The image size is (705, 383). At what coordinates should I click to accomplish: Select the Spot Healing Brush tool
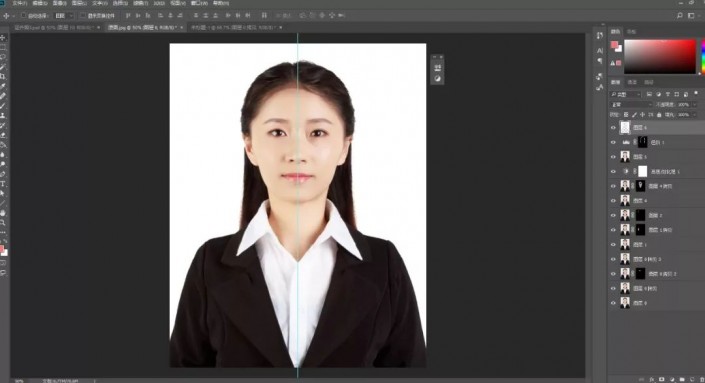pos(3,96)
